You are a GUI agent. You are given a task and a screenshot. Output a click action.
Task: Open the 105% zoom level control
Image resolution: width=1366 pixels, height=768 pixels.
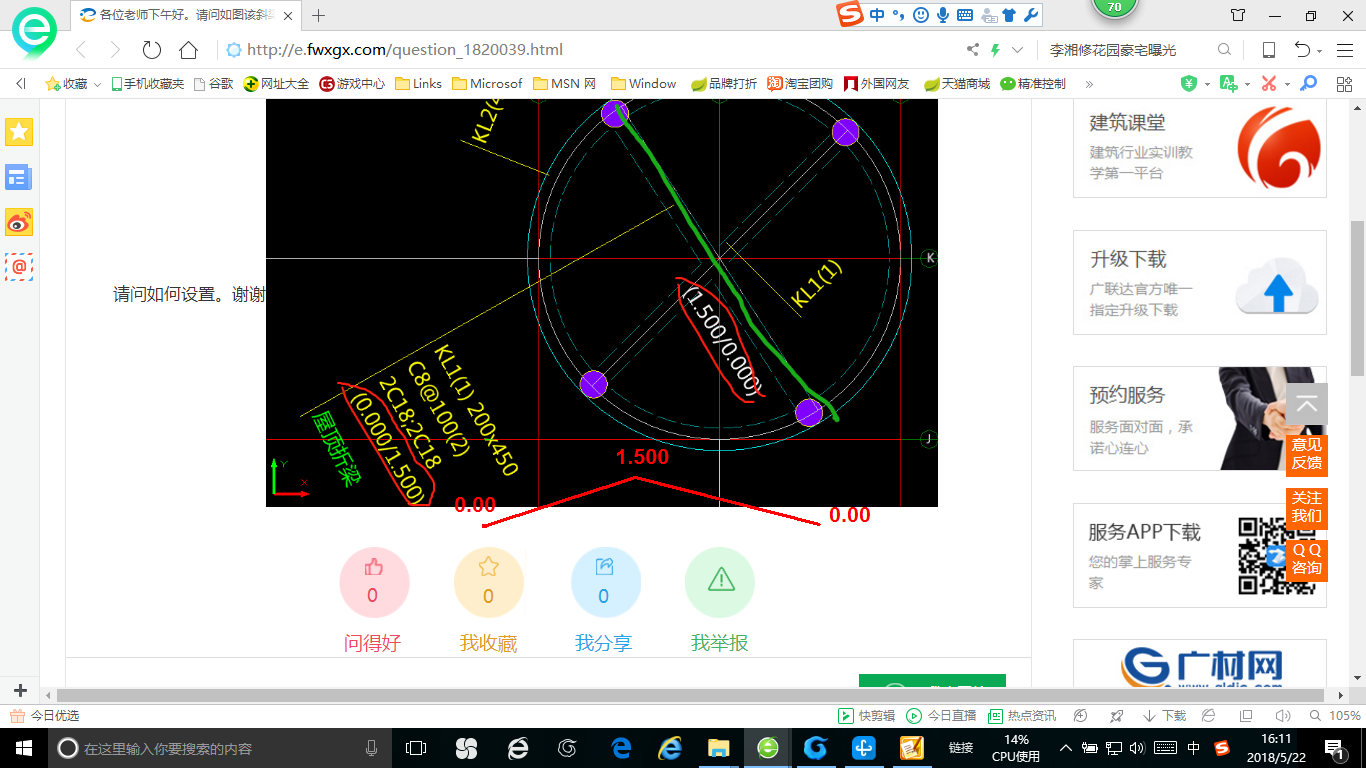coord(1335,716)
